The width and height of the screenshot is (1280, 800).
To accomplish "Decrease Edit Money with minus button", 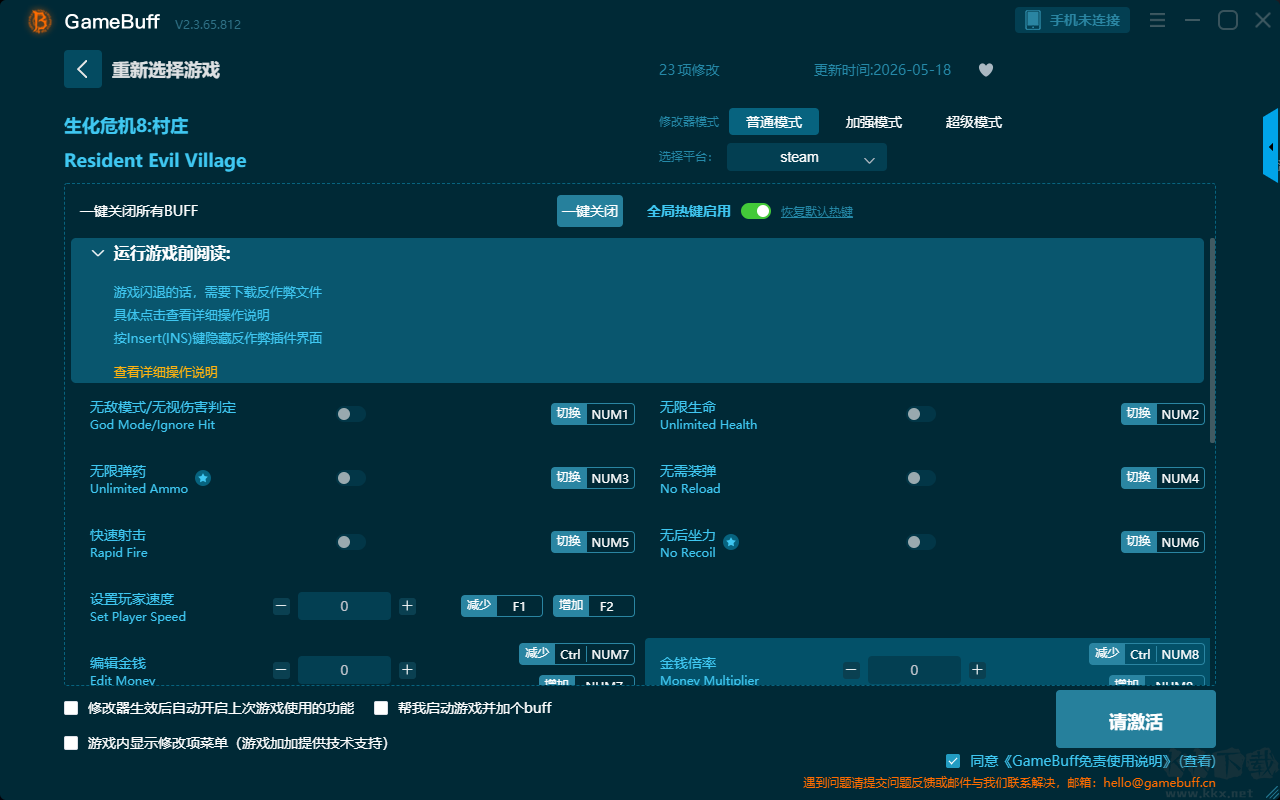I will point(282,670).
